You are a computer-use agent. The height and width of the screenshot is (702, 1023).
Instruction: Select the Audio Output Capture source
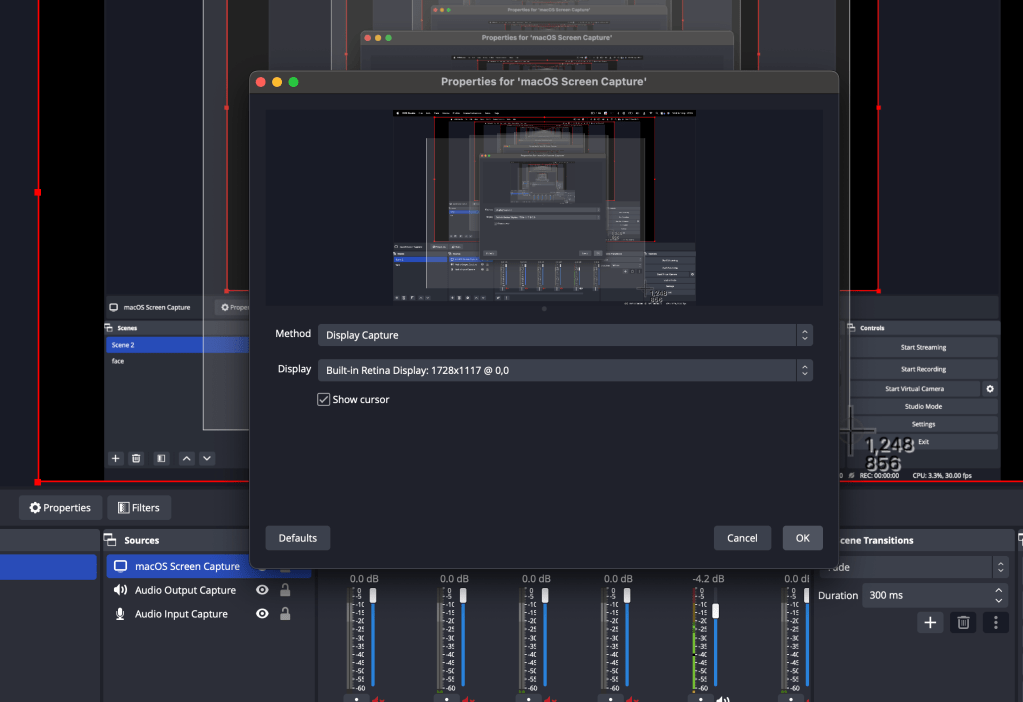pos(185,590)
